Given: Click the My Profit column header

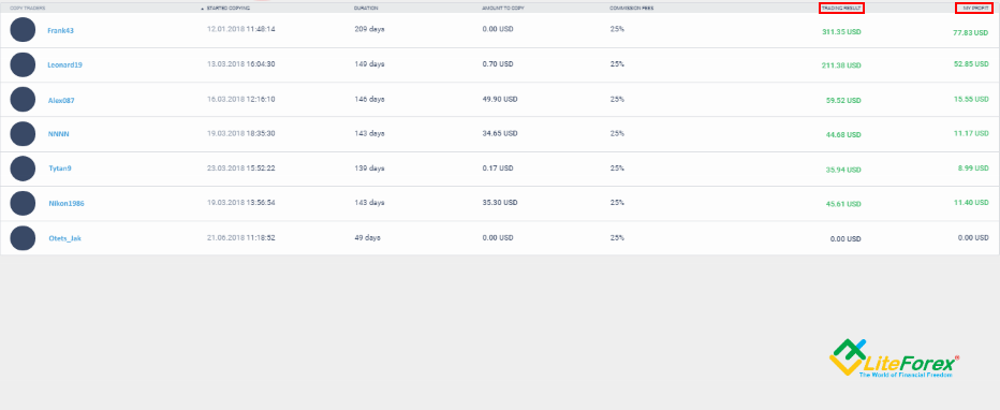Looking at the screenshot, I should tap(976, 8).
